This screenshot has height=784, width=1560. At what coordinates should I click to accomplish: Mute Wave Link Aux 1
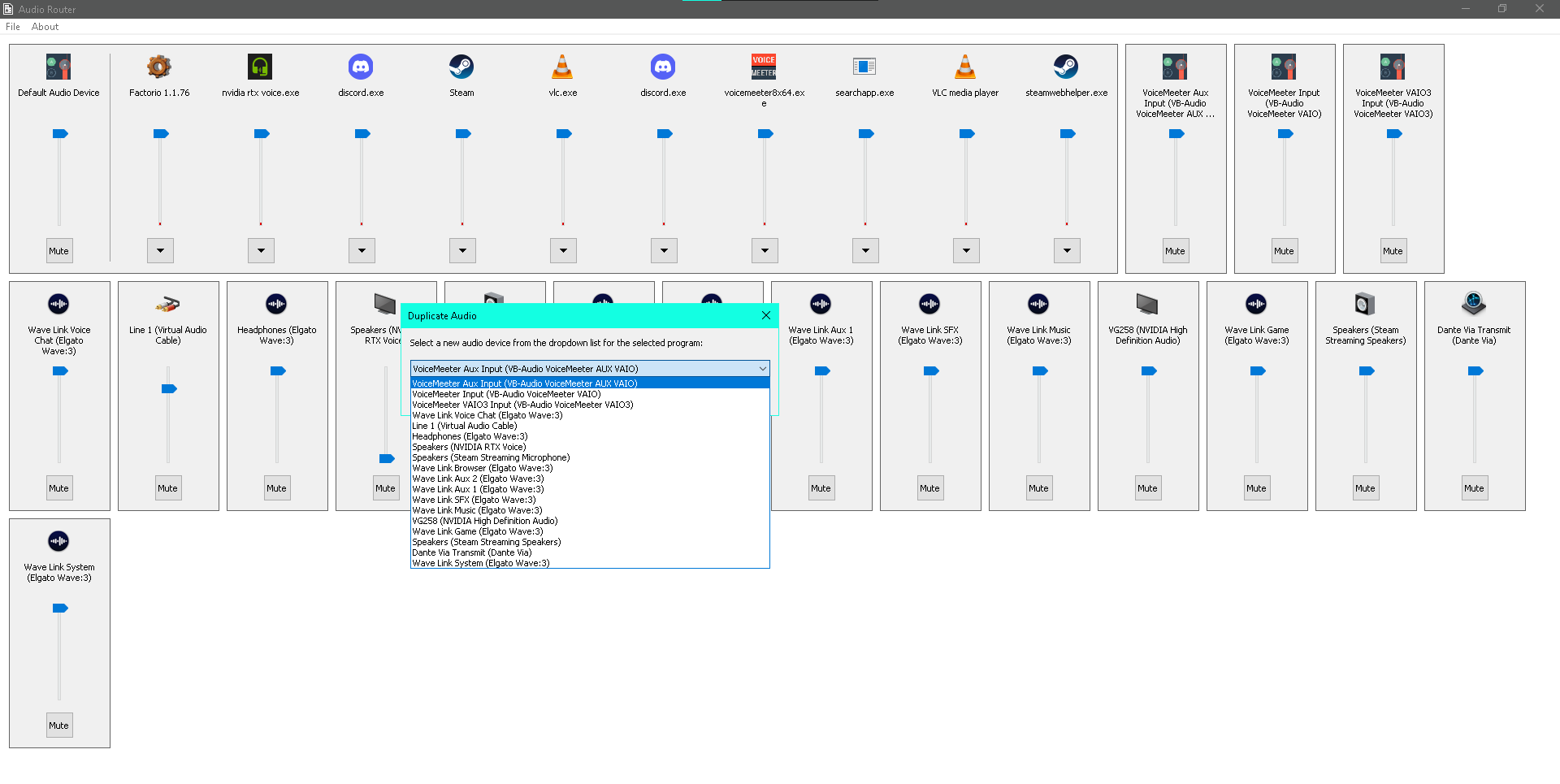tap(821, 488)
